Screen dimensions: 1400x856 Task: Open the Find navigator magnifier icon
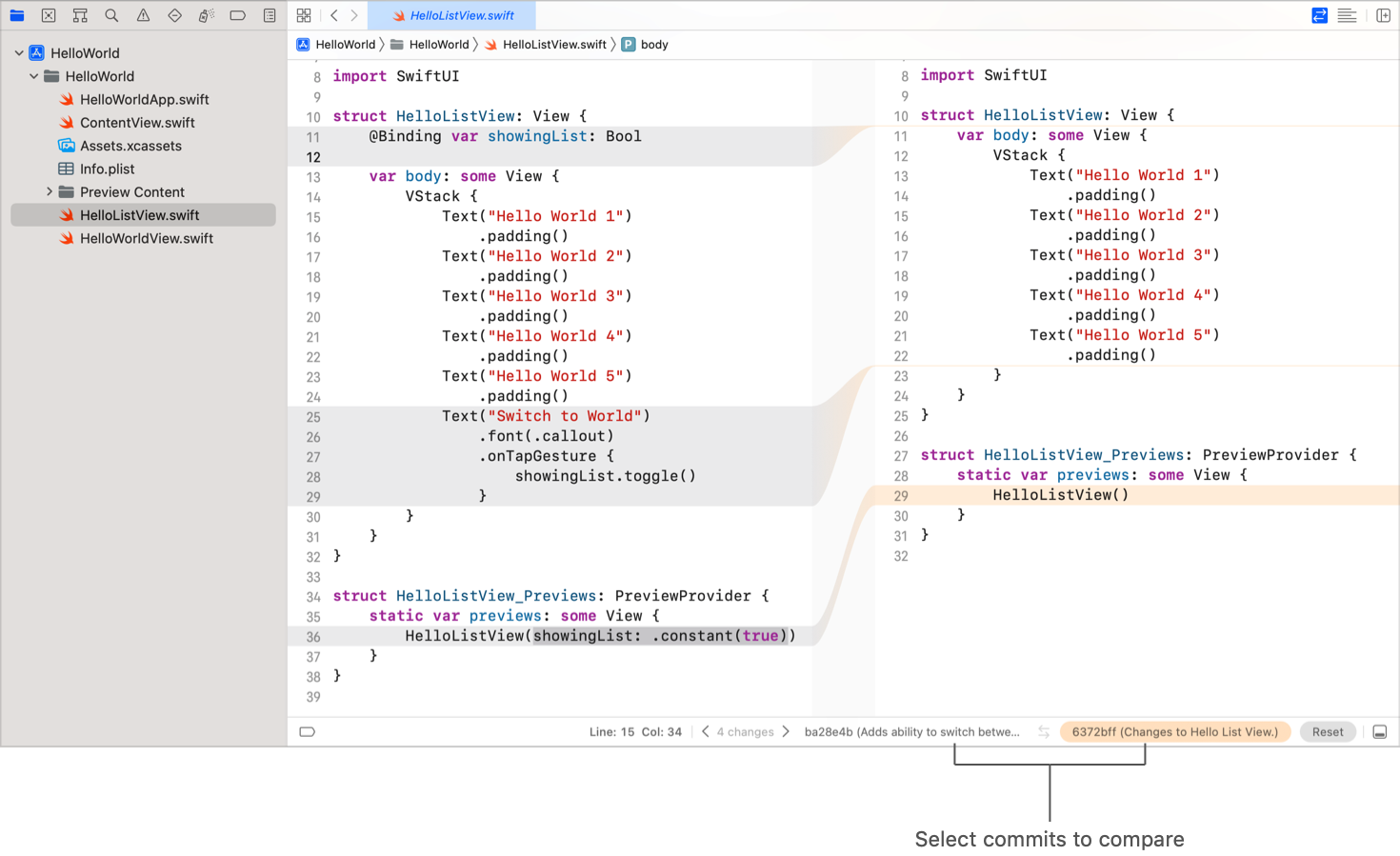point(111,15)
